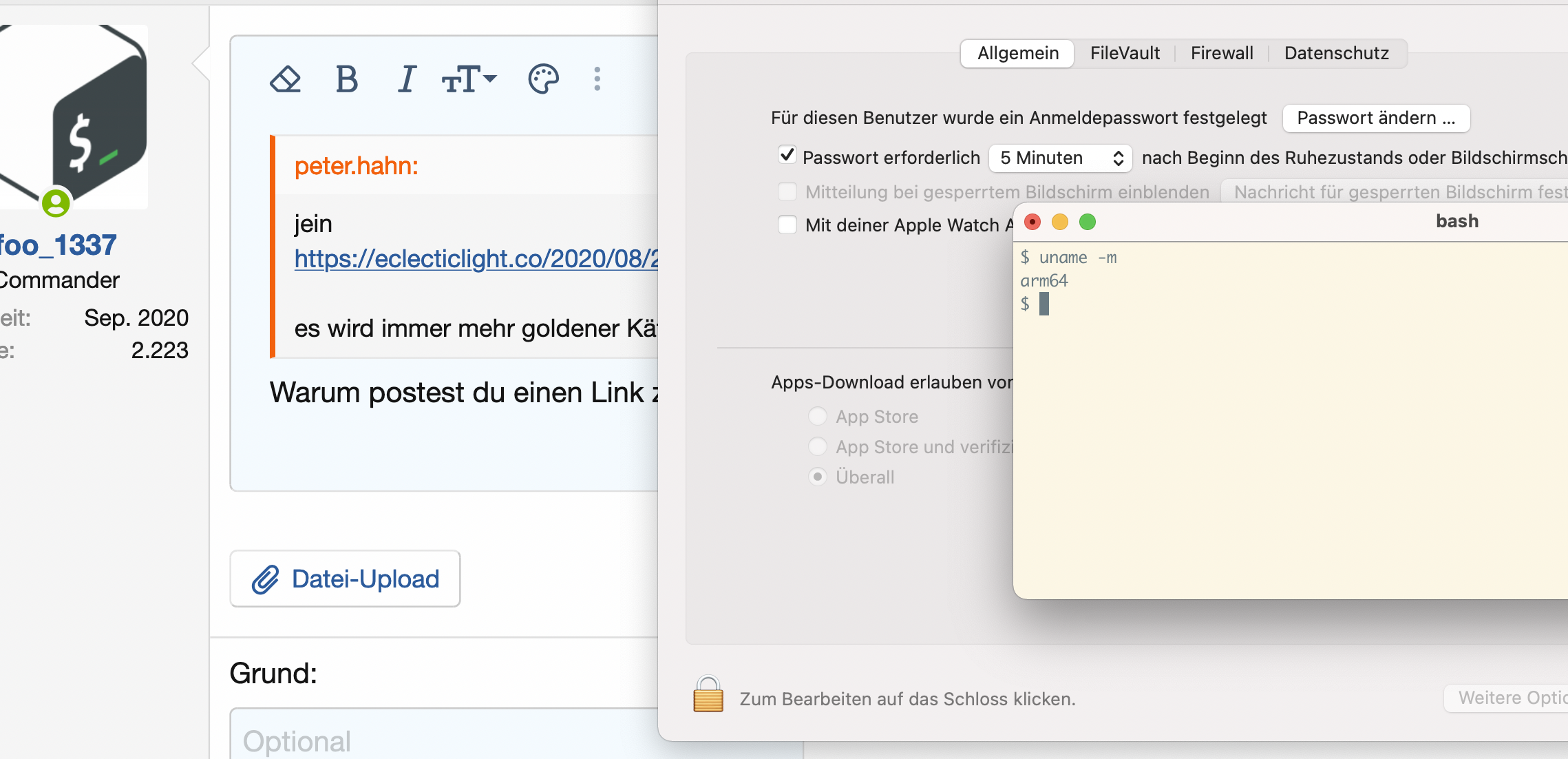The image size is (1568, 759).
Task: Open more editor options (three dots)
Action: (597, 79)
